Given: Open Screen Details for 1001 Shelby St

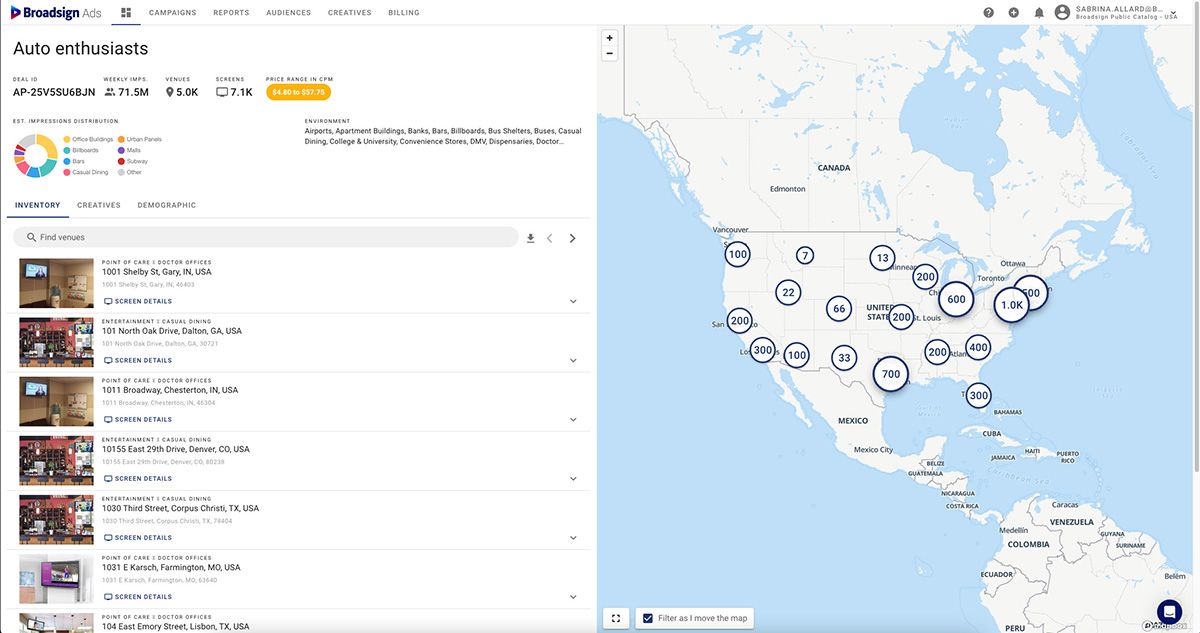Looking at the screenshot, I should 138,301.
